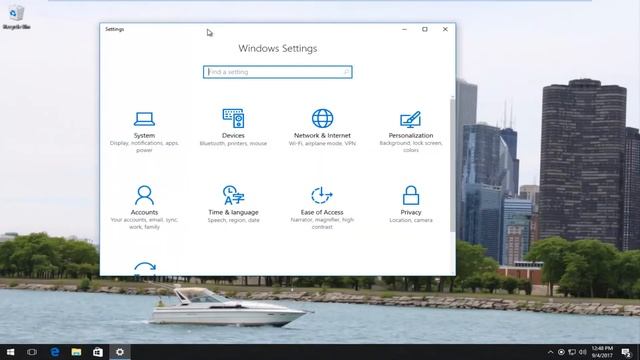Open the Network & Internet globe icon
640x360 pixels.
322,118
